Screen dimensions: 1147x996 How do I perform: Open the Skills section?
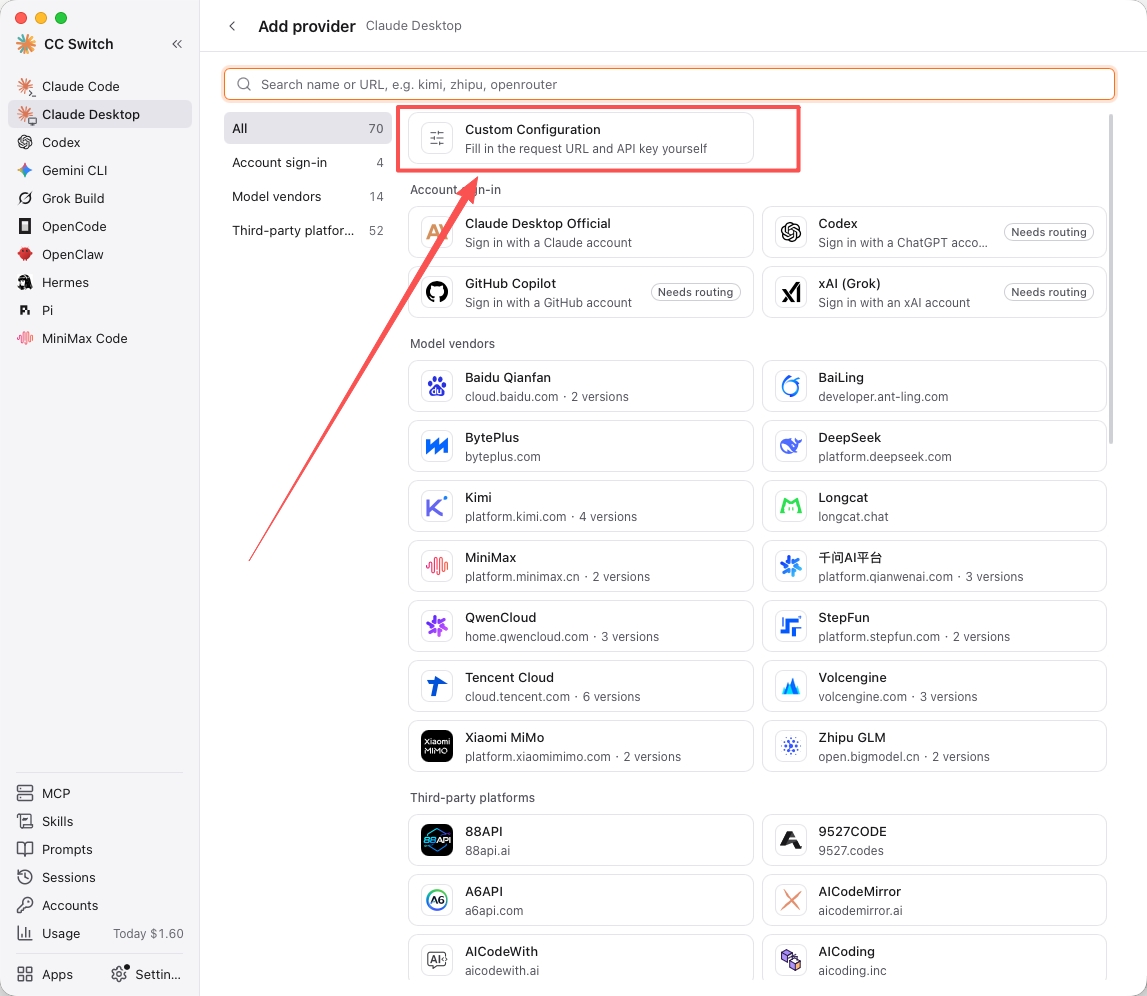[99, 821]
